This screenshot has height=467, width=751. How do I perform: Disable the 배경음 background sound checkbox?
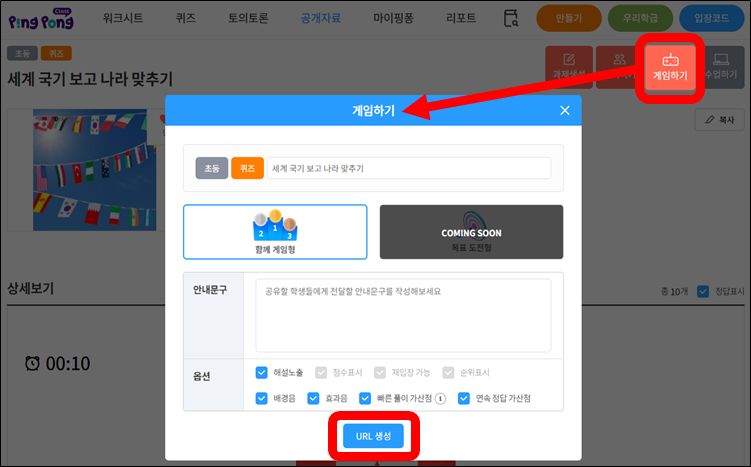pos(262,398)
